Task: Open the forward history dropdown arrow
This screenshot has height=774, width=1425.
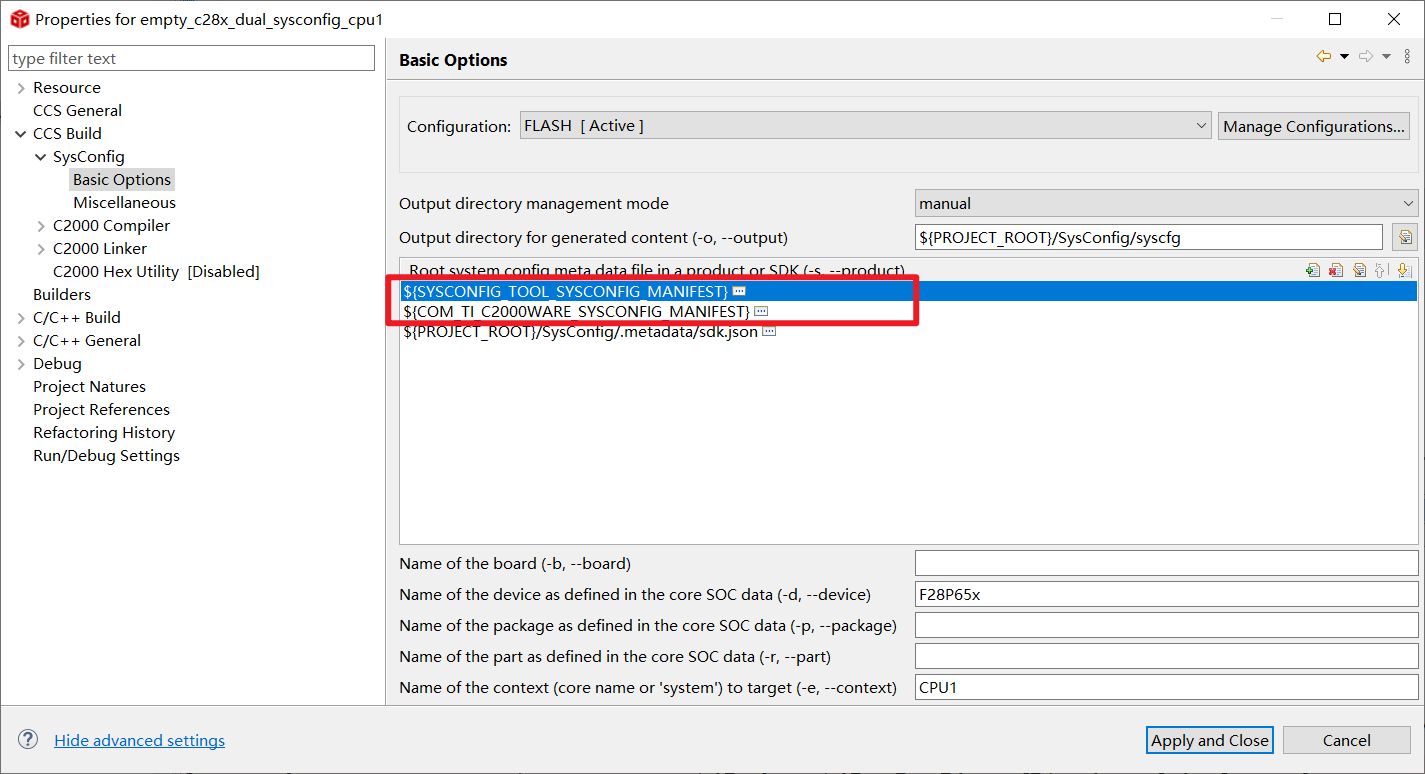Action: 1386,57
